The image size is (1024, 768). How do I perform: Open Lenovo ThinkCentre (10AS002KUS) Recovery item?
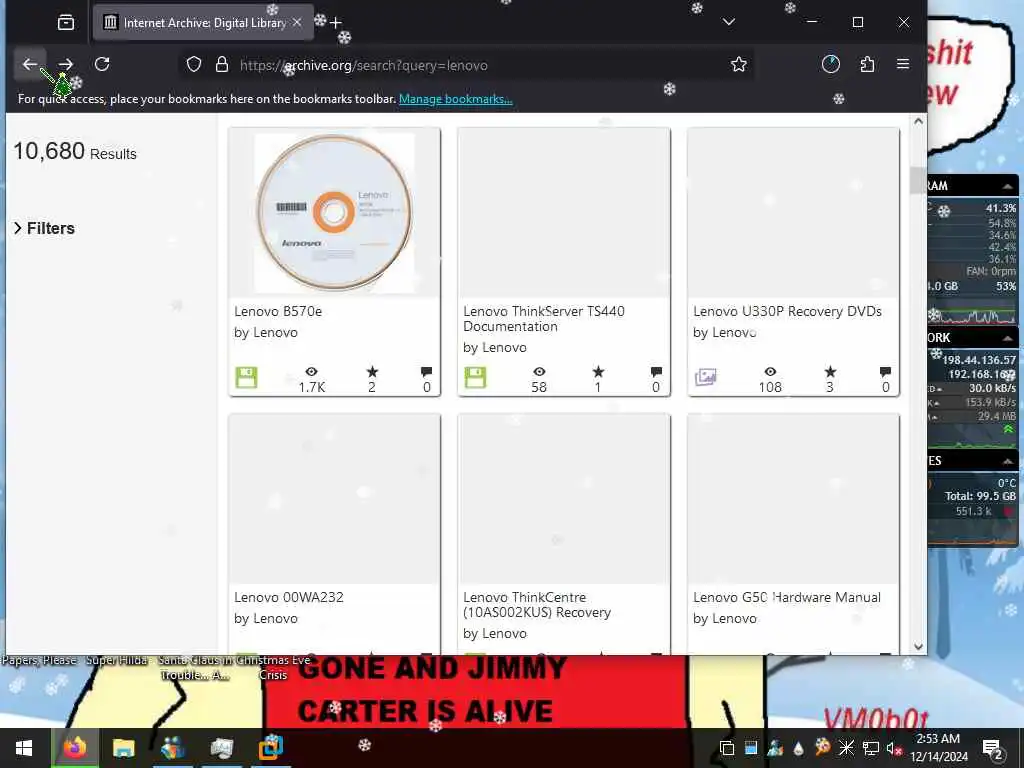coord(537,605)
